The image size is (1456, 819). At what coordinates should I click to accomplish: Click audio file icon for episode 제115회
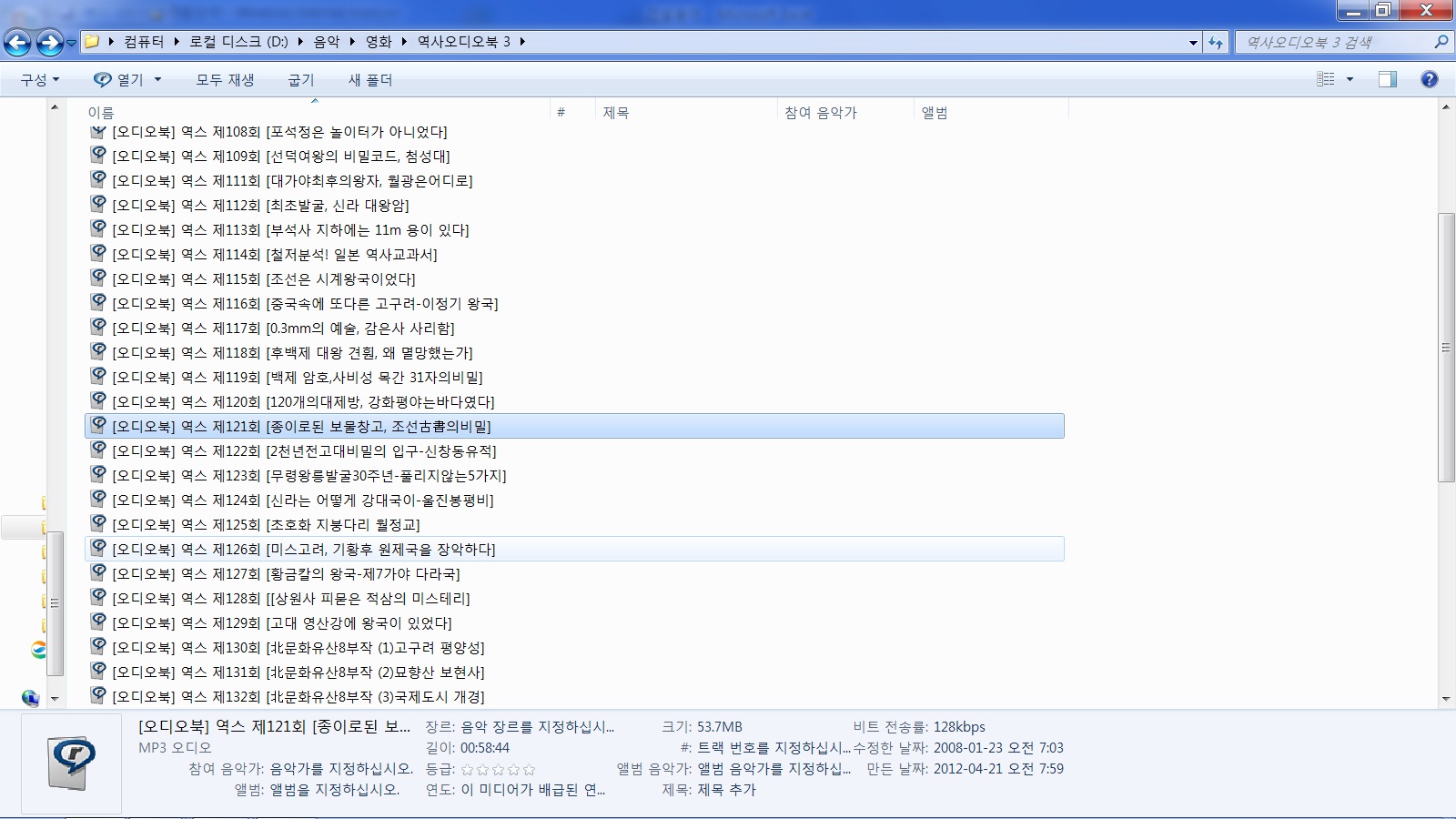[98, 278]
